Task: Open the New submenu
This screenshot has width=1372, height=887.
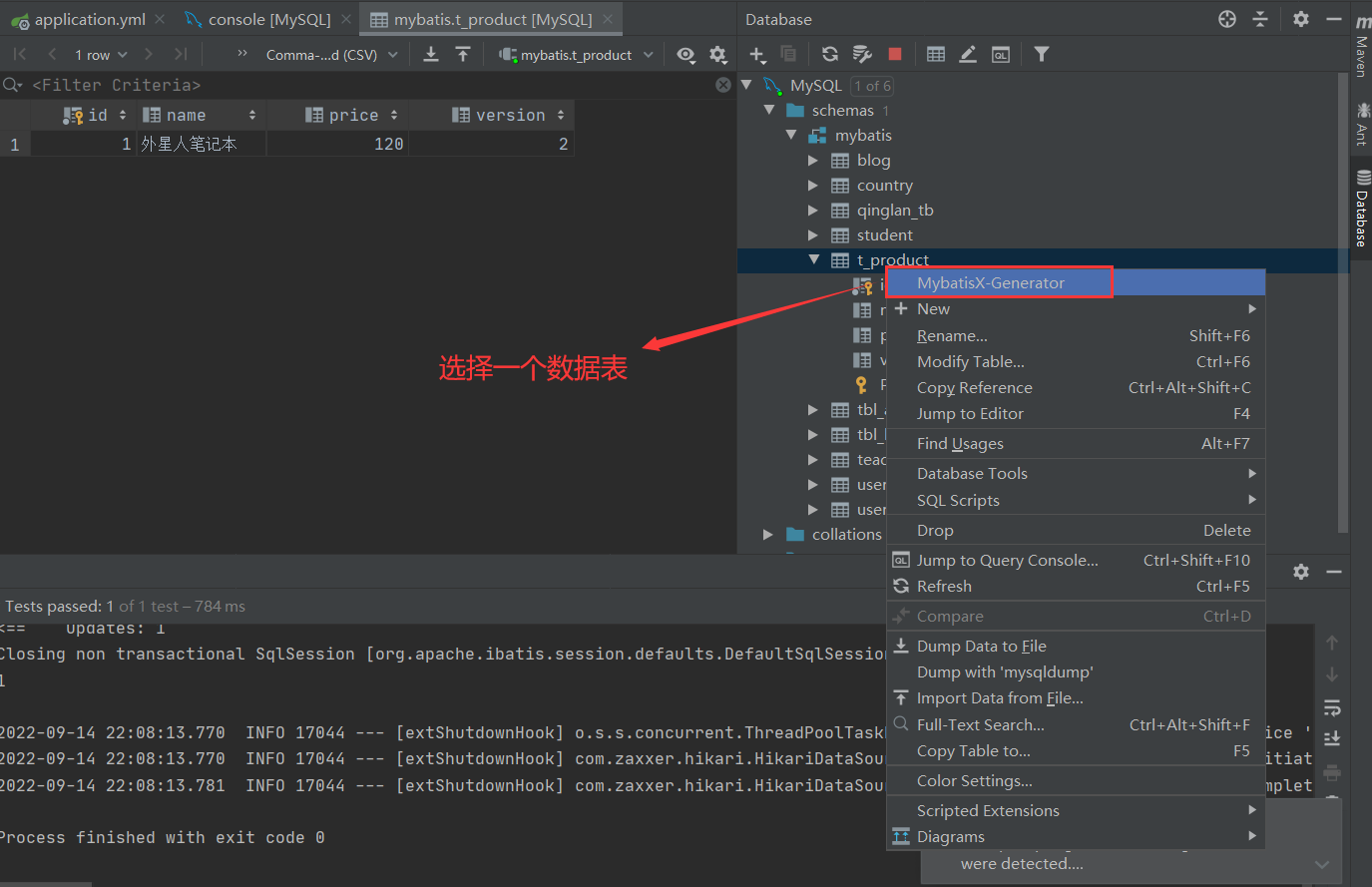Action: pos(1076,309)
